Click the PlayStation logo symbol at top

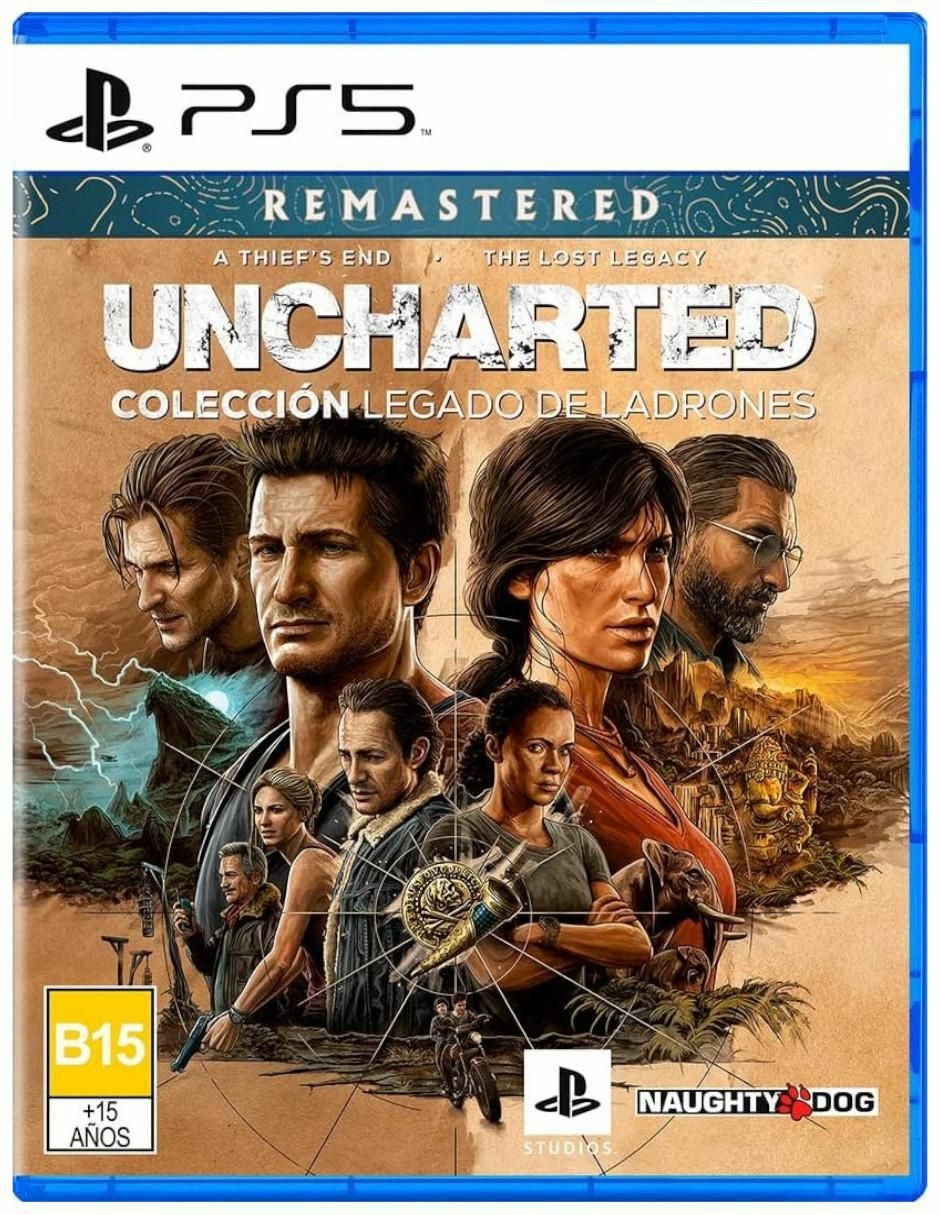(99, 110)
